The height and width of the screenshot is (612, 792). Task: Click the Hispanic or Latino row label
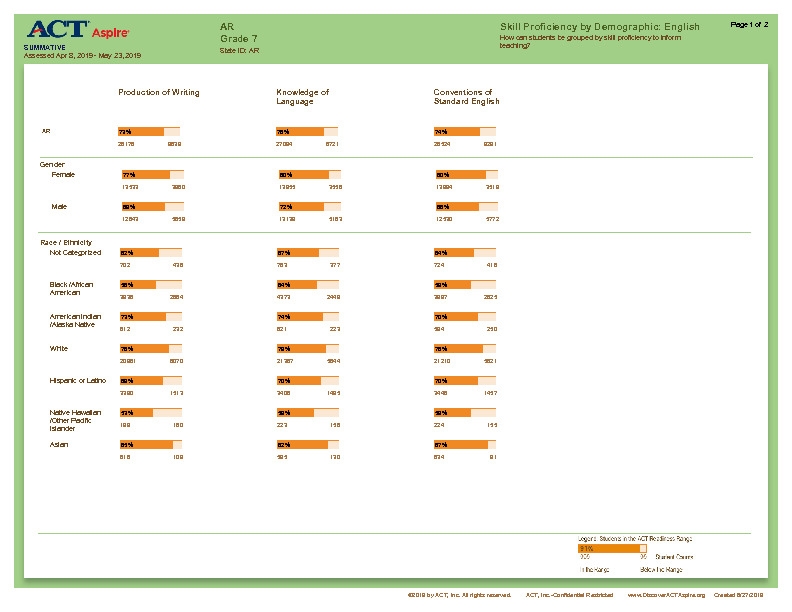[x=78, y=381]
